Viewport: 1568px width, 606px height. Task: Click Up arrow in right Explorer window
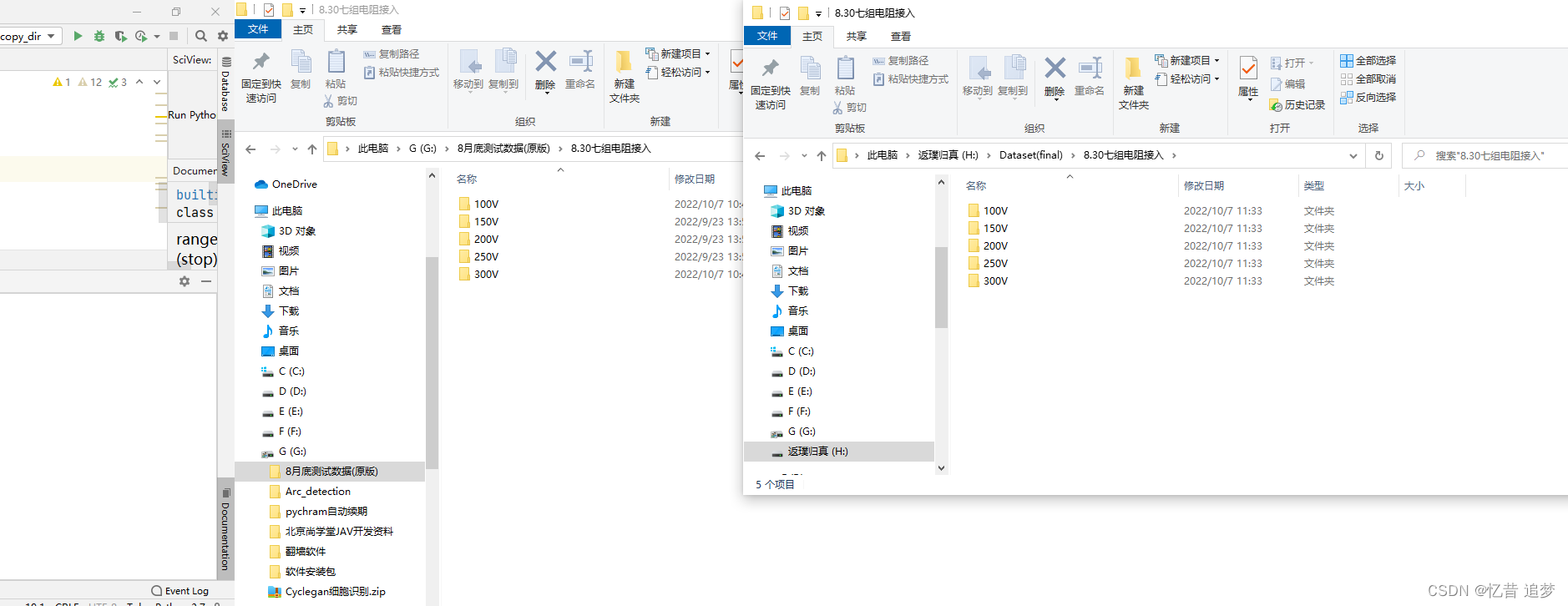tap(822, 155)
